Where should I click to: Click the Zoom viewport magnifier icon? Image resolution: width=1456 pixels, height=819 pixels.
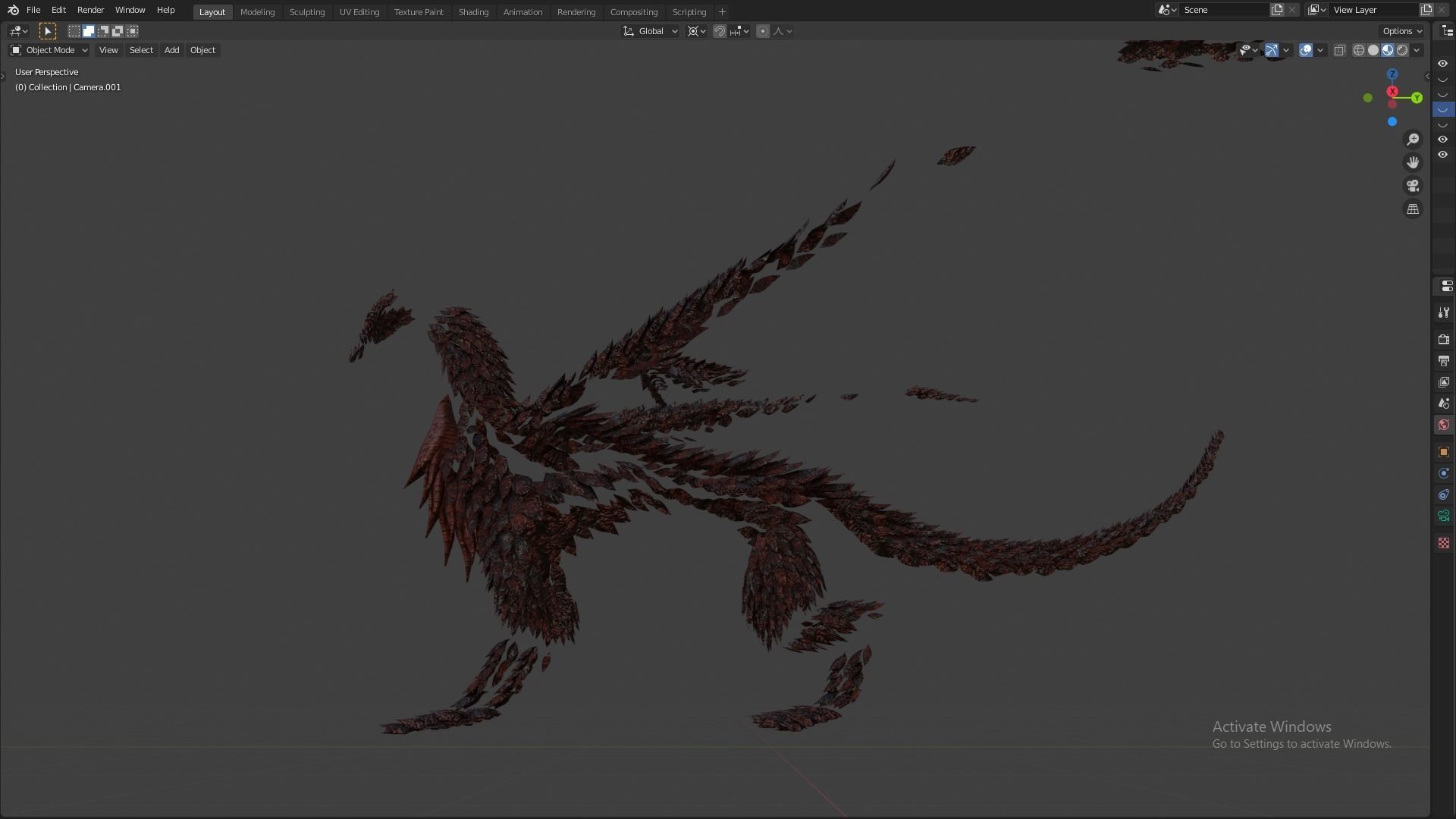pos(1413,140)
